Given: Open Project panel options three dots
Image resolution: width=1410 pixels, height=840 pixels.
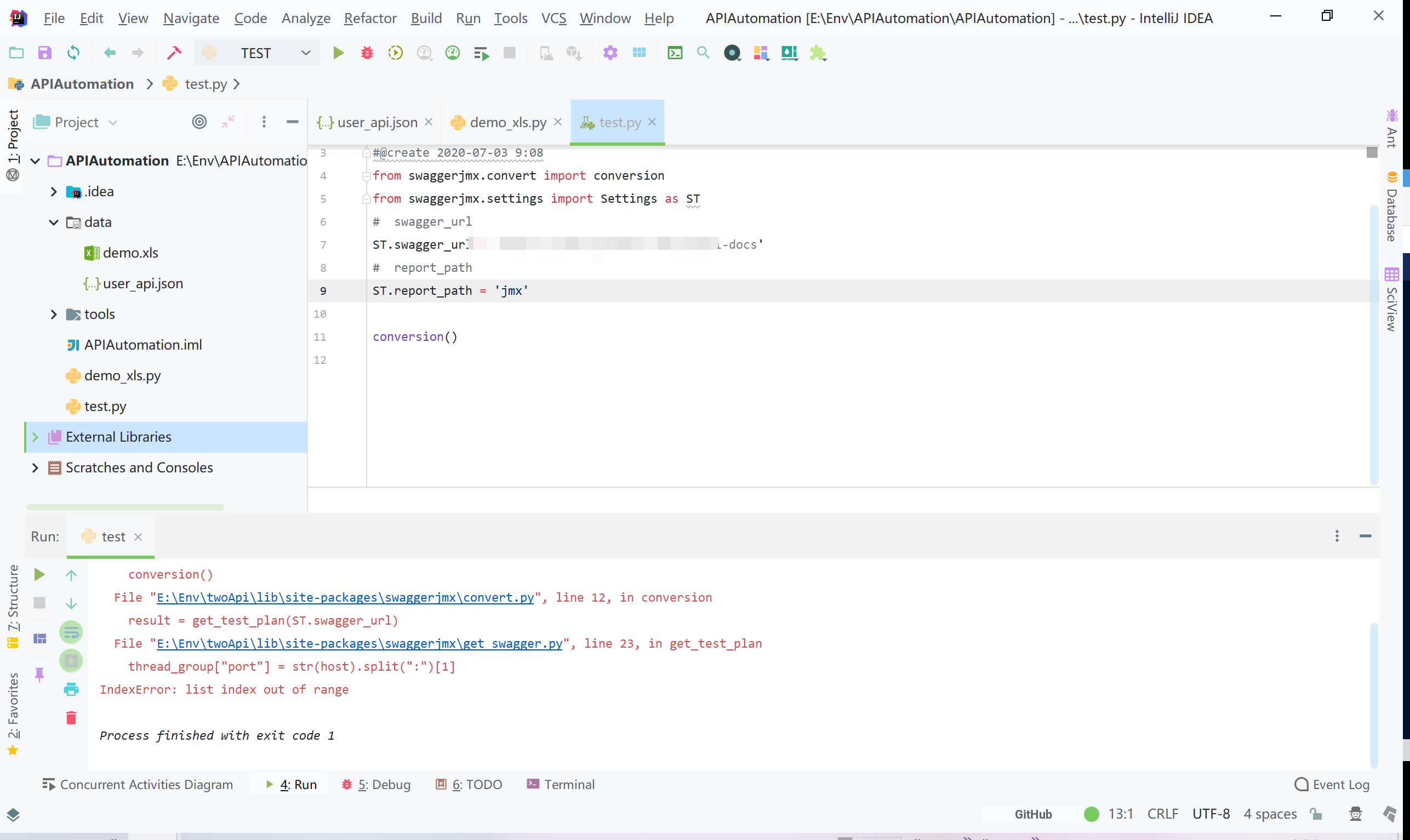Looking at the screenshot, I should (264, 122).
